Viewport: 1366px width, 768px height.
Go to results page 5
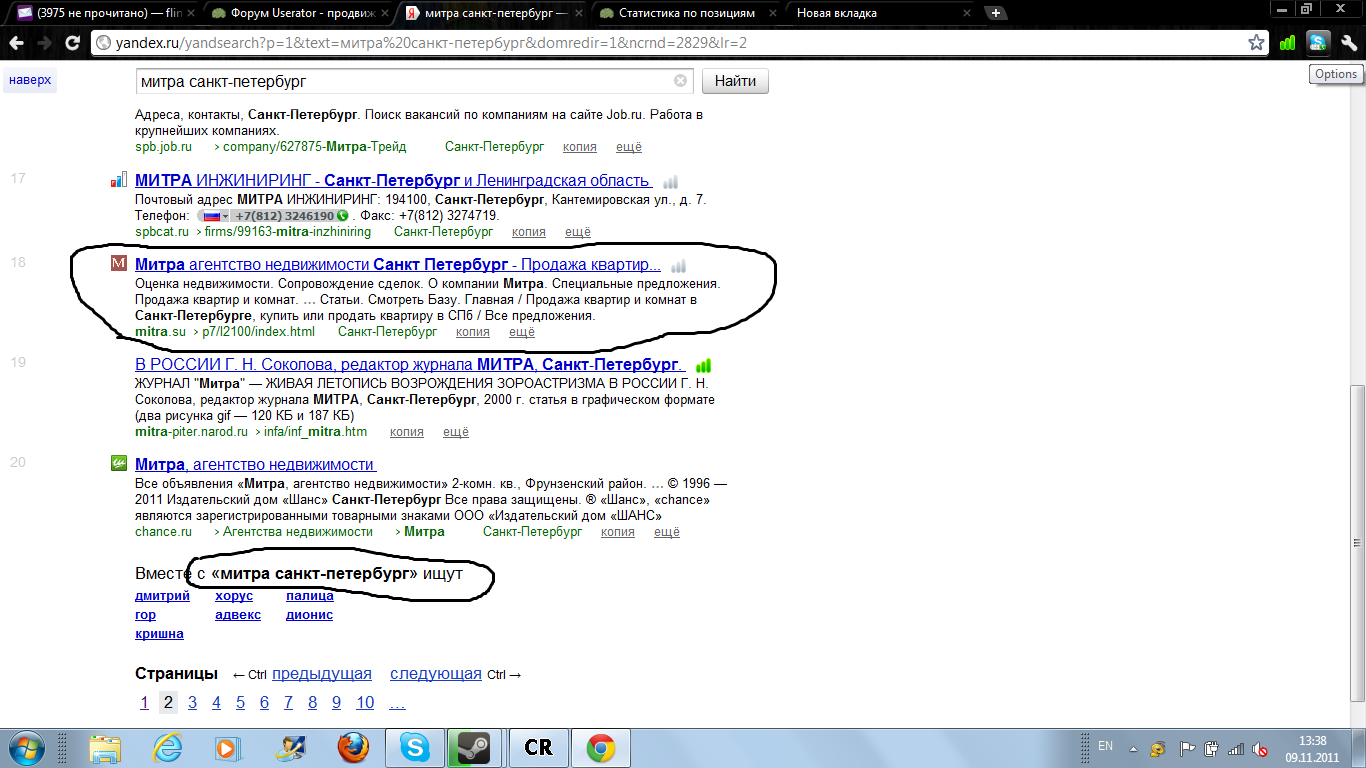[241, 703]
